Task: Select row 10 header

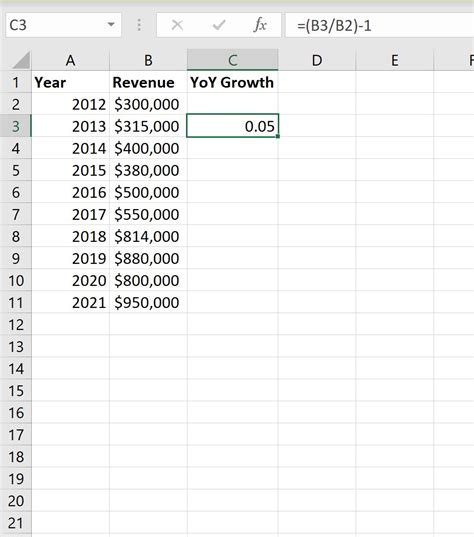Action: click(16, 280)
